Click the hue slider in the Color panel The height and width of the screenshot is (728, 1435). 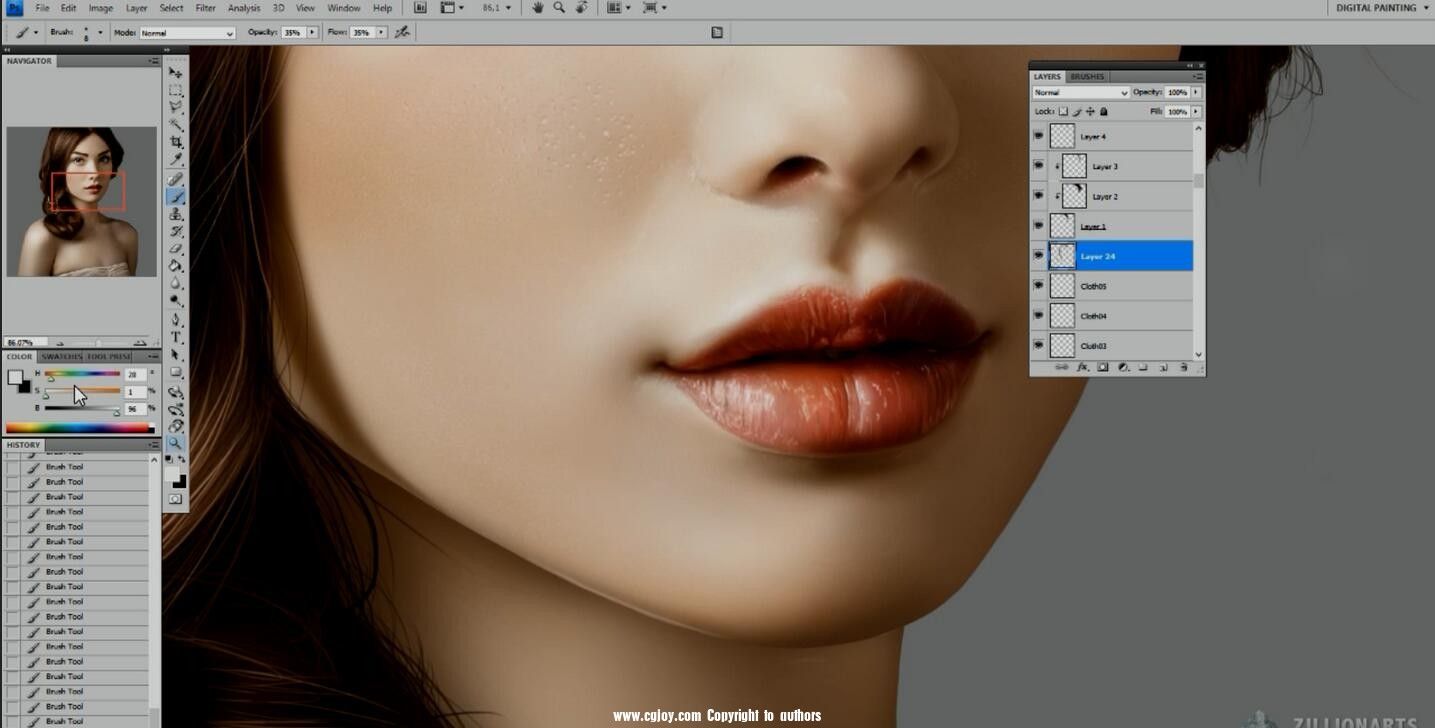pyautogui.click(x=82, y=374)
